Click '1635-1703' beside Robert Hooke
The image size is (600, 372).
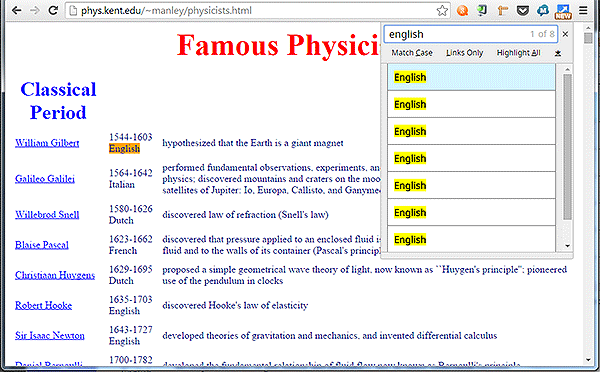point(130,300)
